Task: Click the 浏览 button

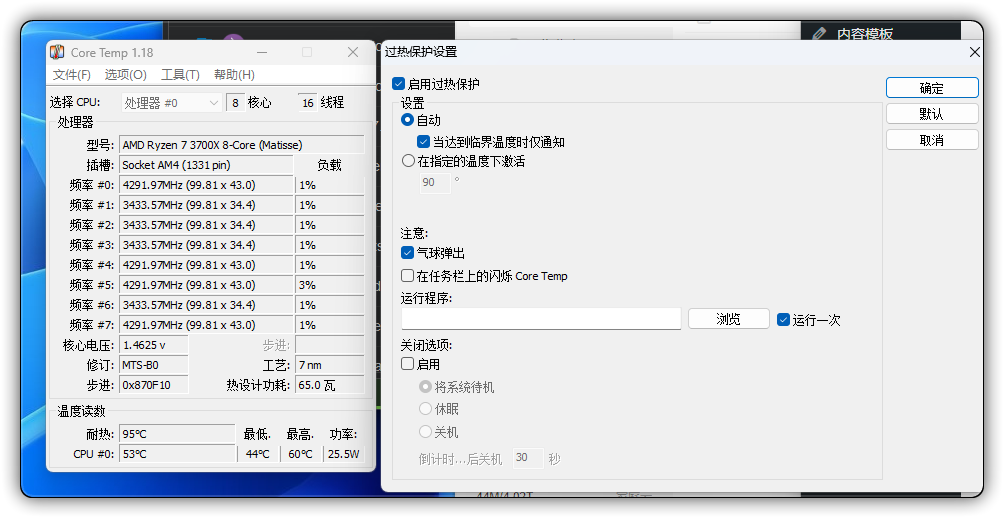Action: coord(729,319)
